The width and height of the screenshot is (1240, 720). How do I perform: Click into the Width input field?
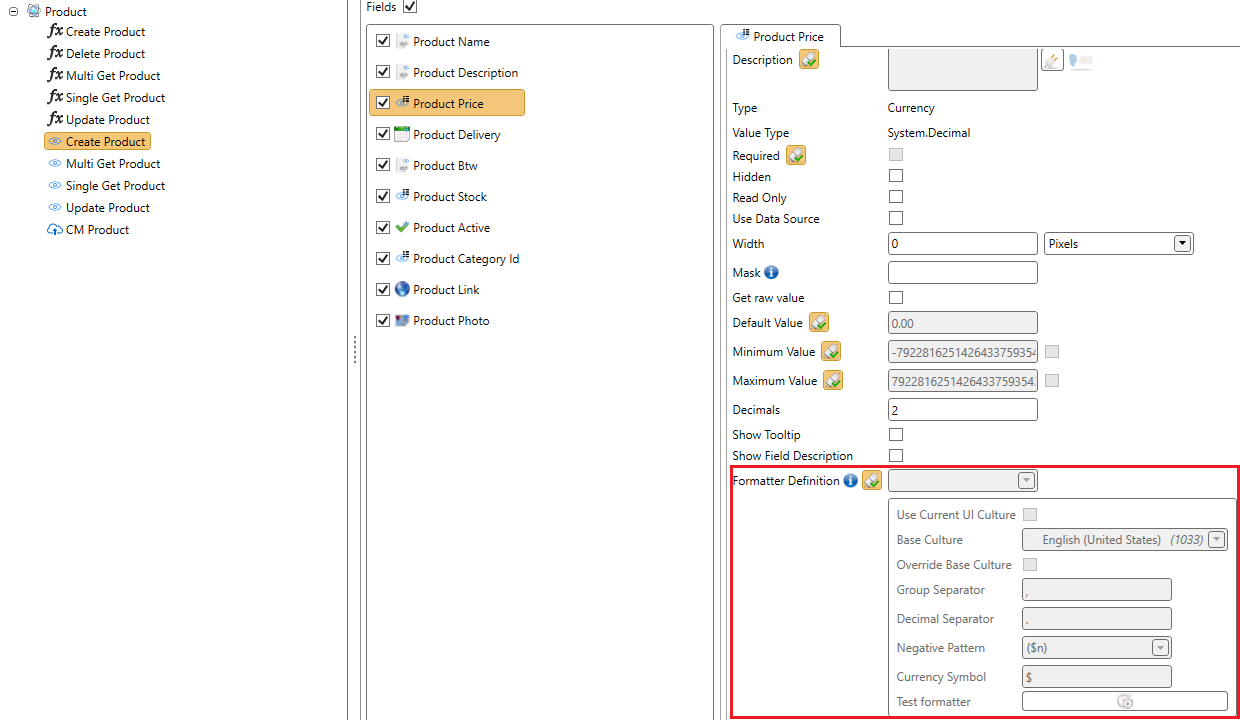(963, 243)
